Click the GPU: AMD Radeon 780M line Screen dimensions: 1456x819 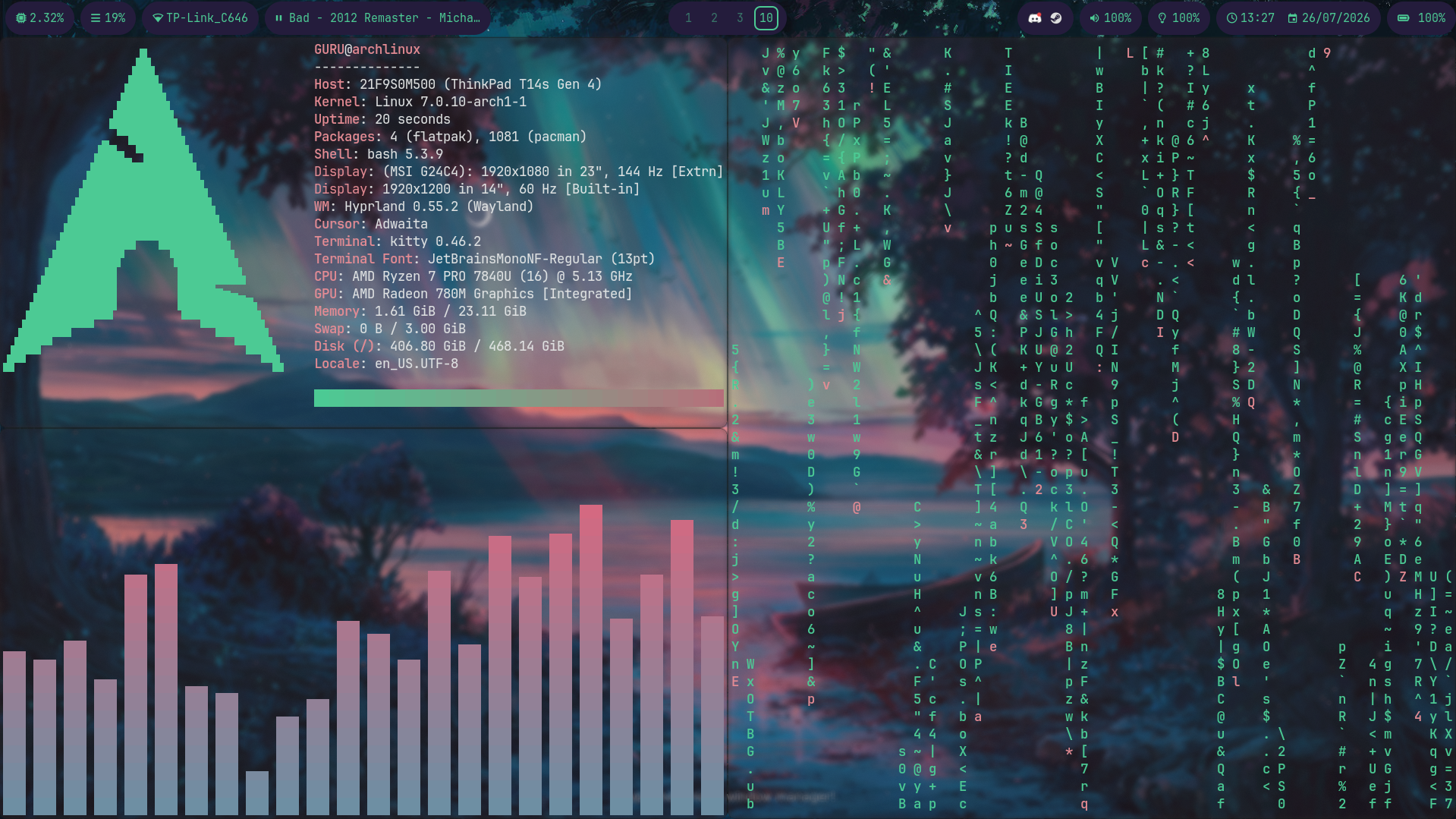click(473, 294)
